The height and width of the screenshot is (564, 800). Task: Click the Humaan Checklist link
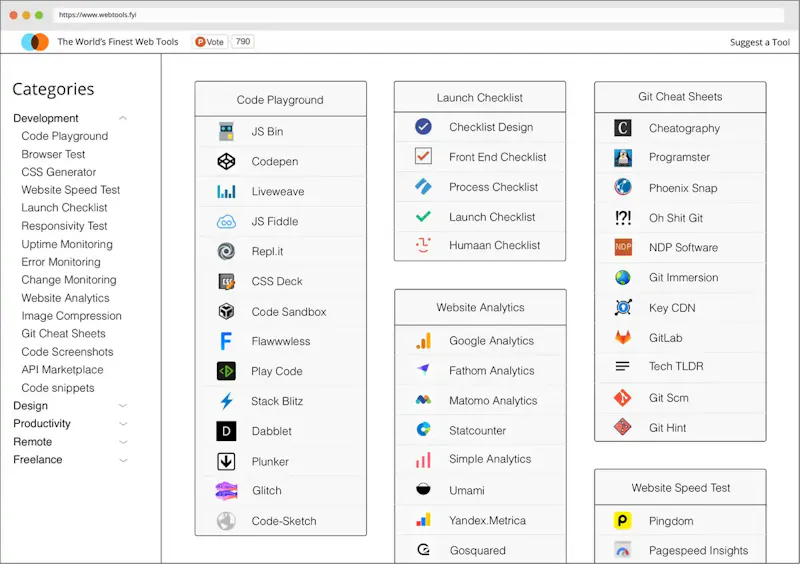(494, 245)
